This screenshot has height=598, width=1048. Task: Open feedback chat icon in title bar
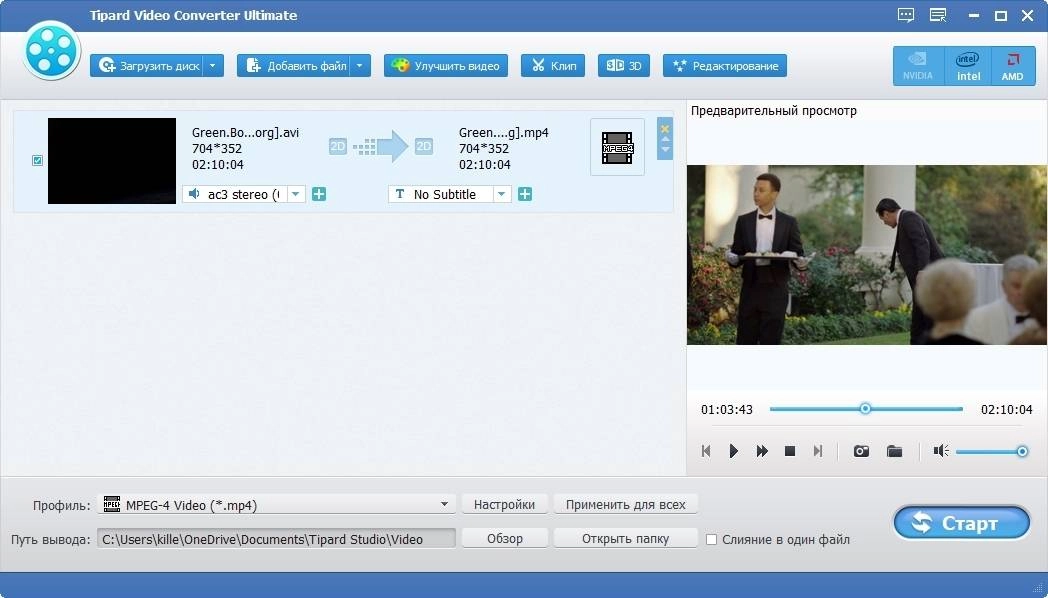tap(906, 15)
